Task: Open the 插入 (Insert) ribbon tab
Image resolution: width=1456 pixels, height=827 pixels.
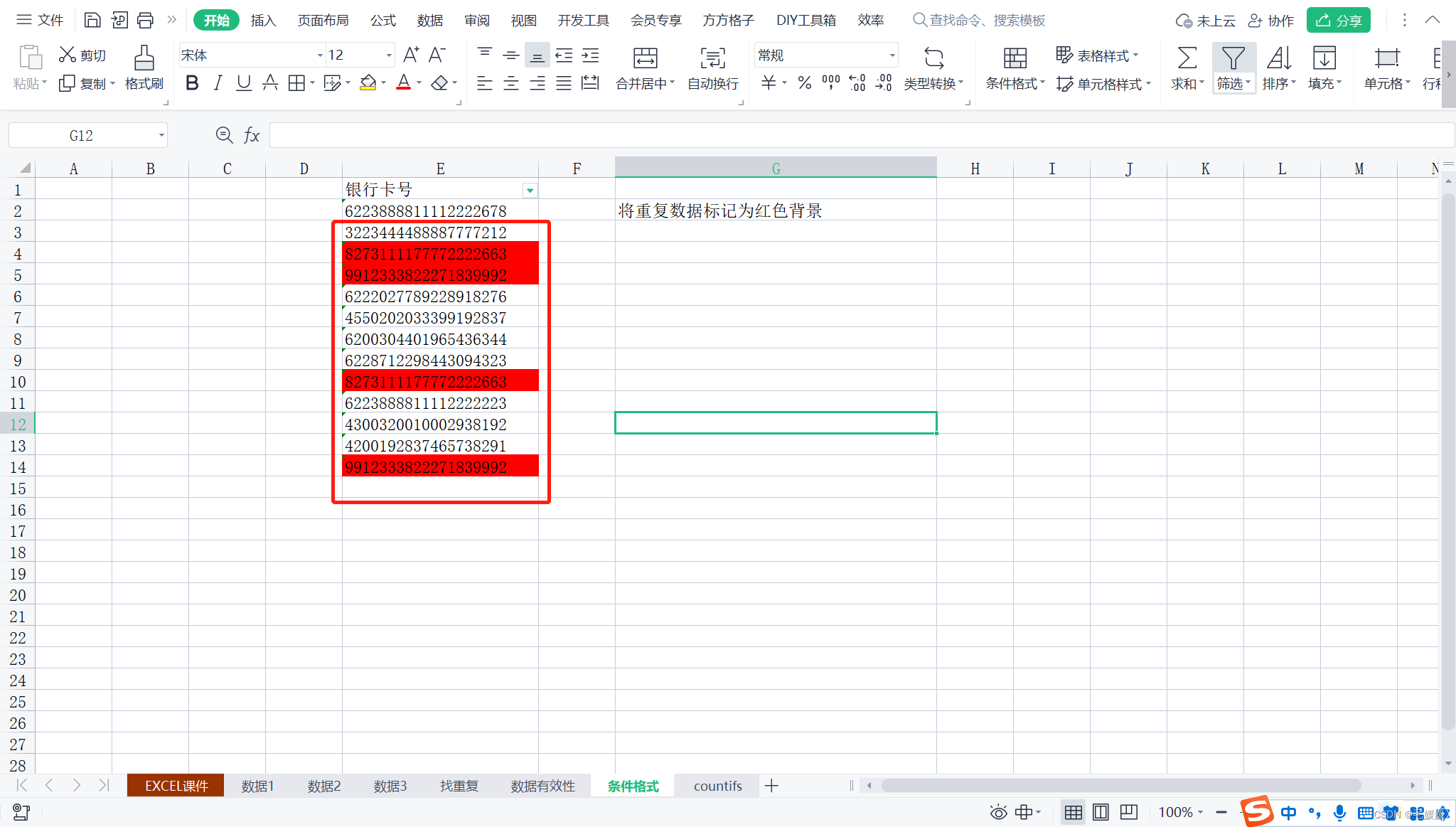Action: (x=262, y=21)
